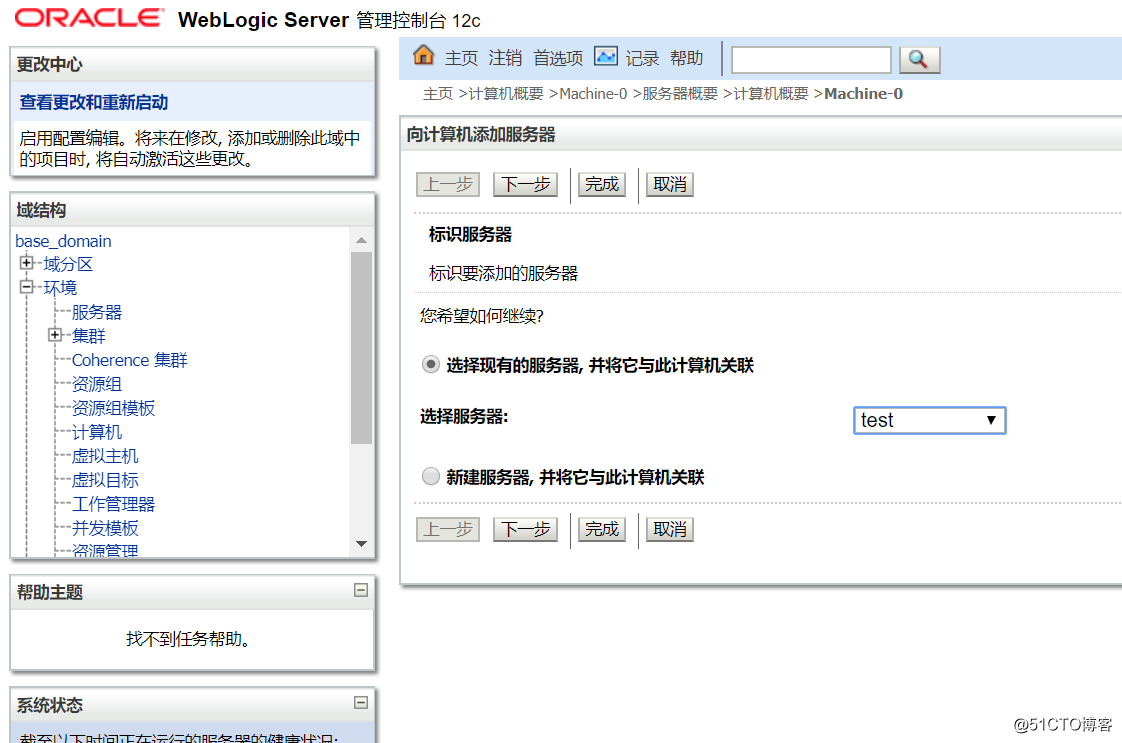Click the top 取消 button
This screenshot has width=1122, height=743.
click(x=670, y=185)
